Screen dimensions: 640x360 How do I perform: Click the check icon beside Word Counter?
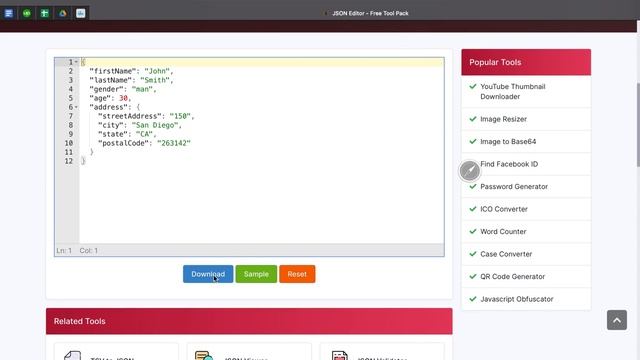(x=473, y=231)
